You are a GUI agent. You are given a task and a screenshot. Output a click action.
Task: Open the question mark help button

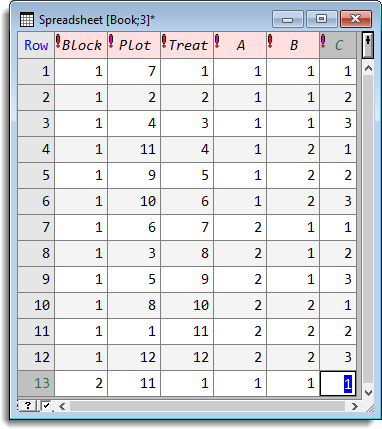point(28,406)
